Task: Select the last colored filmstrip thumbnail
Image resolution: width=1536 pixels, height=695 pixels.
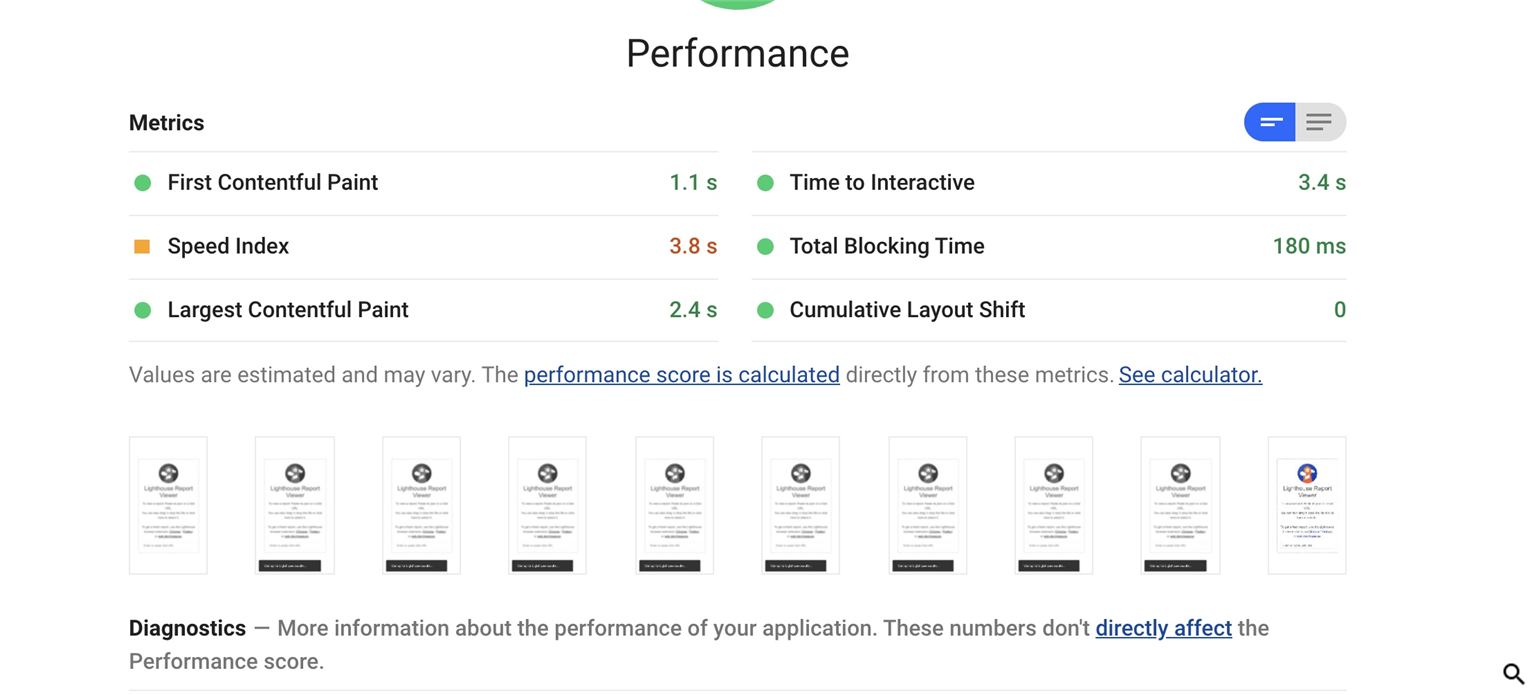Action: click(x=1306, y=505)
